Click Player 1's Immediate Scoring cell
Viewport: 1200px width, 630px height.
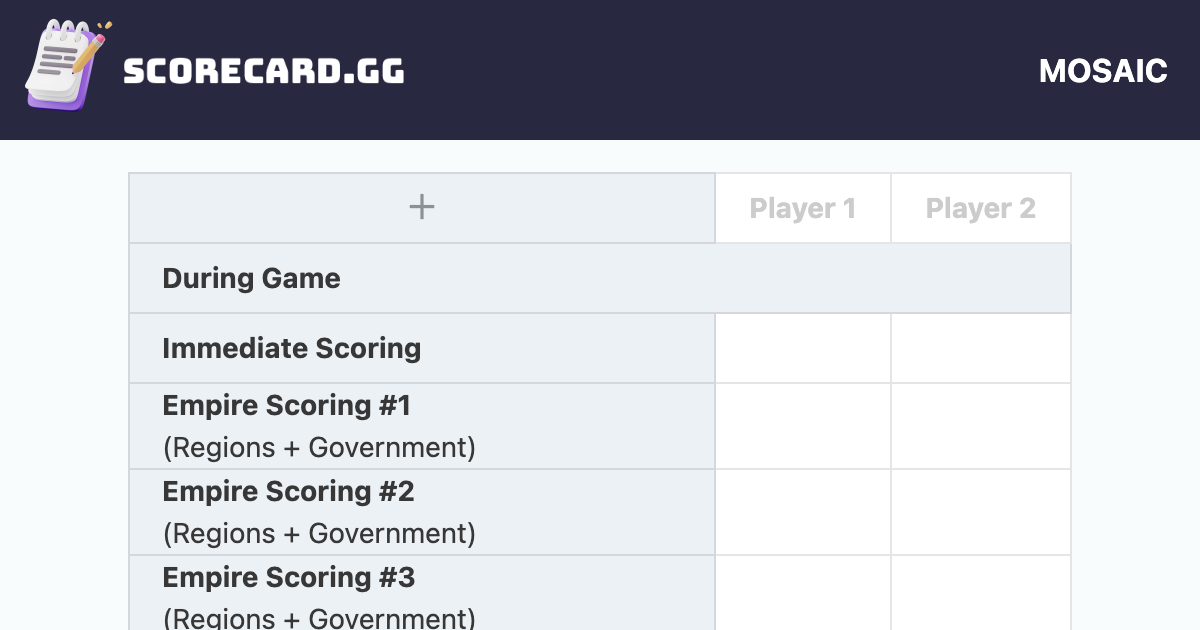click(802, 348)
